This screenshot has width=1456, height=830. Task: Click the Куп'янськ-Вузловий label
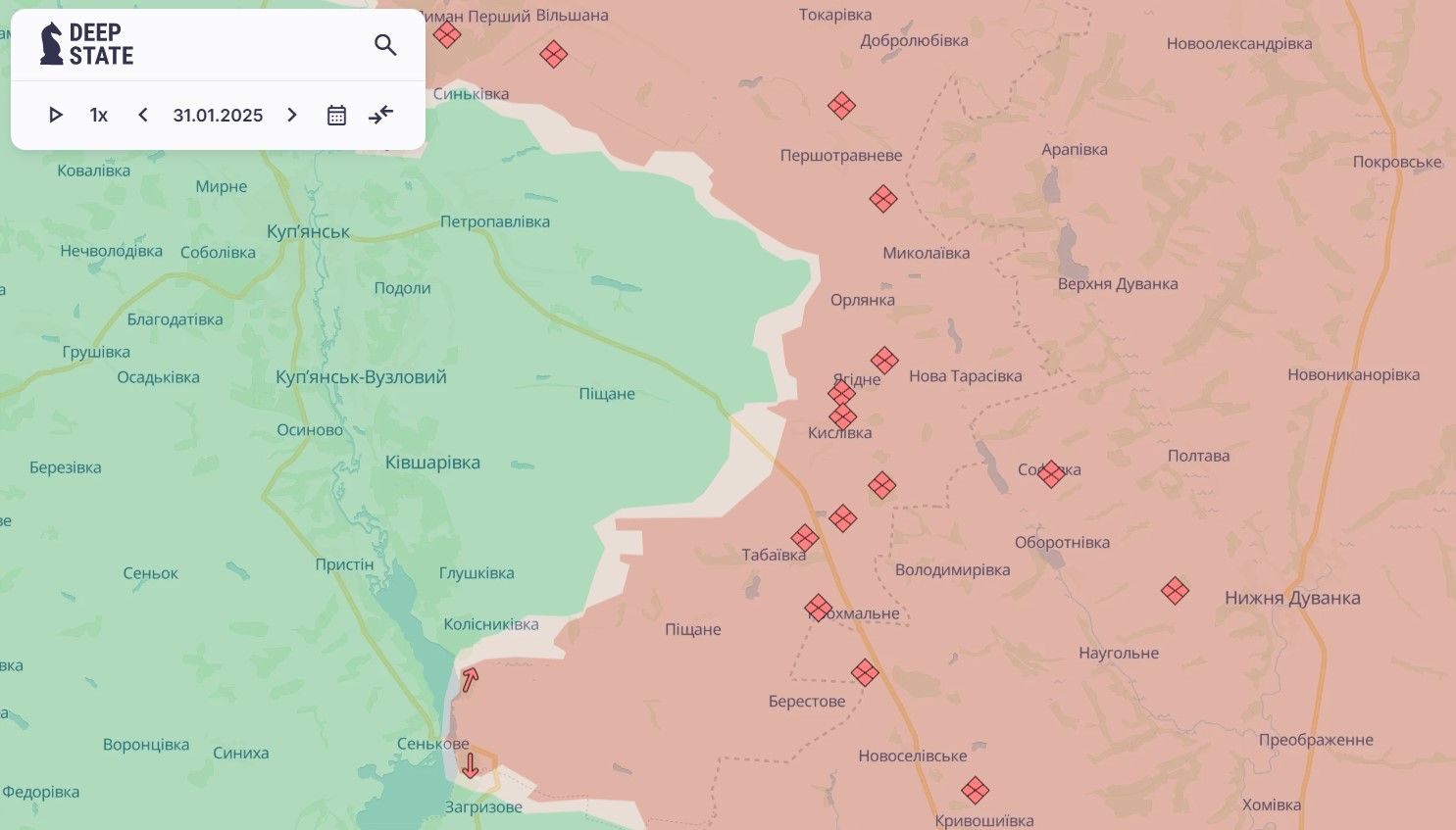(x=361, y=377)
